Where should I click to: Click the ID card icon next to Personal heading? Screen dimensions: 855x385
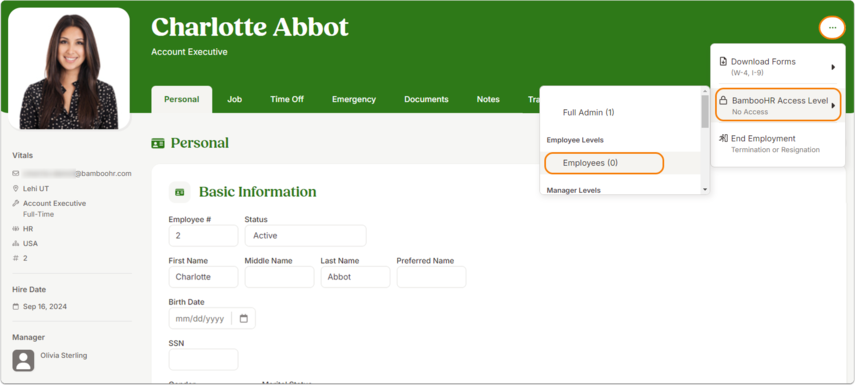pyautogui.click(x=158, y=143)
